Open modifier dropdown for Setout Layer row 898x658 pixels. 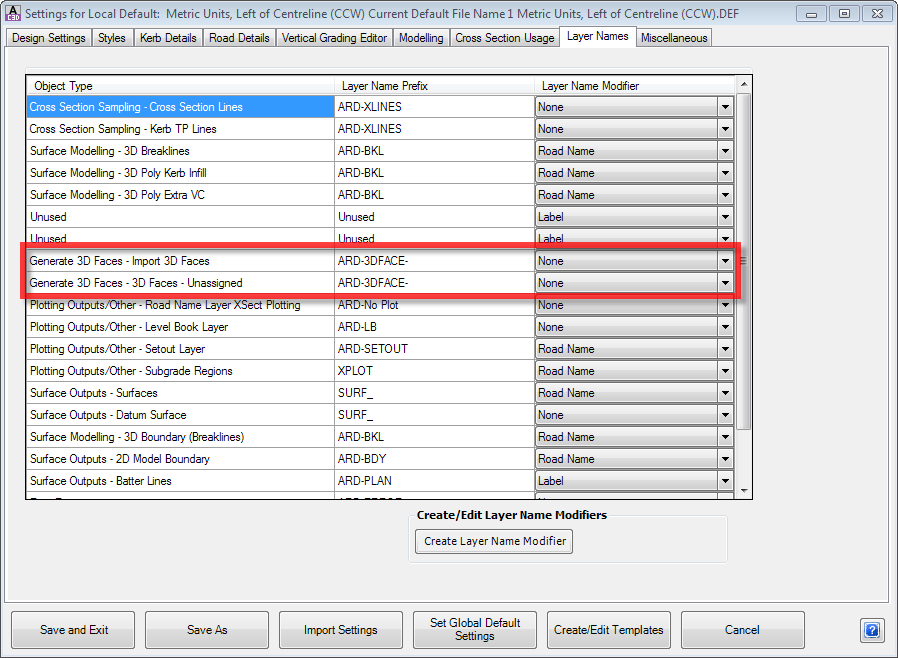725,349
